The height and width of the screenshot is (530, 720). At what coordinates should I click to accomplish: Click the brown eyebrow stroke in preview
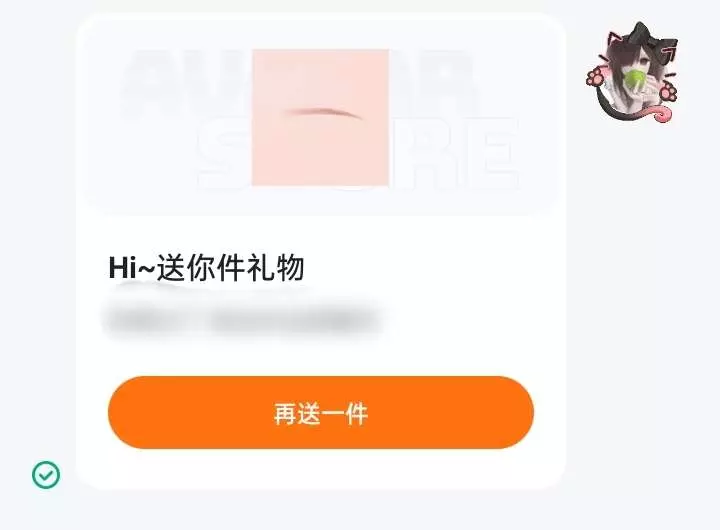(x=323, y=112)
